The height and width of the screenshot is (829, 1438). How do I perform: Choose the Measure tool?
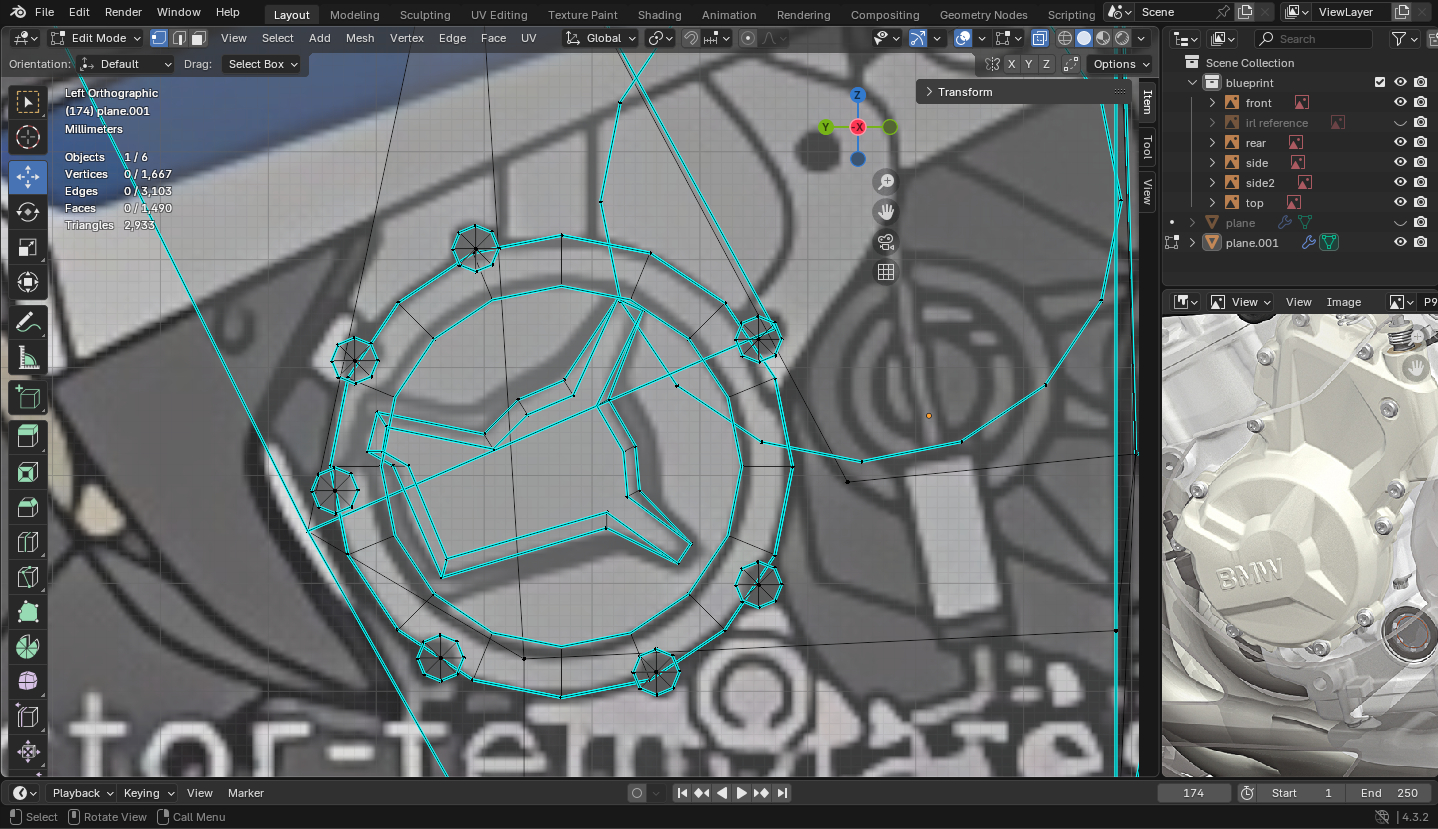(28, 357)
